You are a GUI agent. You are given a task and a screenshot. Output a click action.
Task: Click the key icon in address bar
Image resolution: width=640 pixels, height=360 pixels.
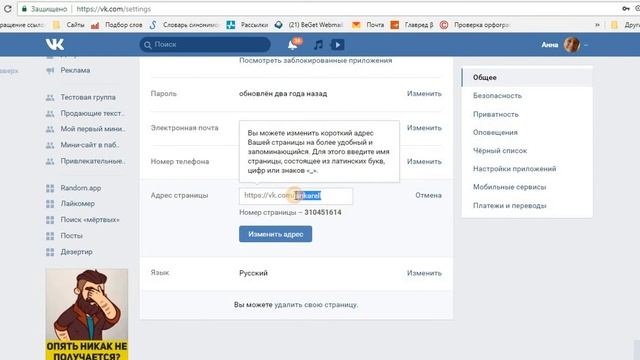point(625,9)
